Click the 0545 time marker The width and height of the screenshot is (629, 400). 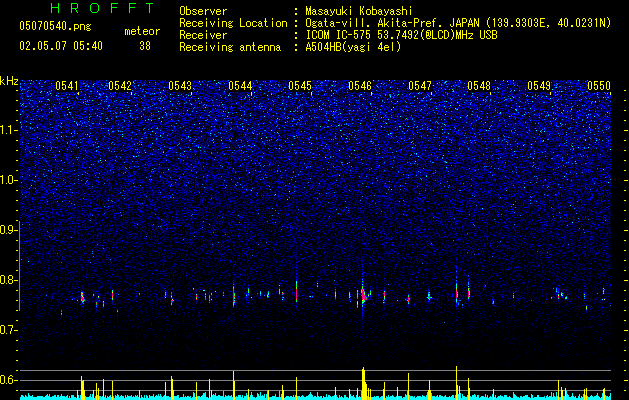tap(300, 86)
